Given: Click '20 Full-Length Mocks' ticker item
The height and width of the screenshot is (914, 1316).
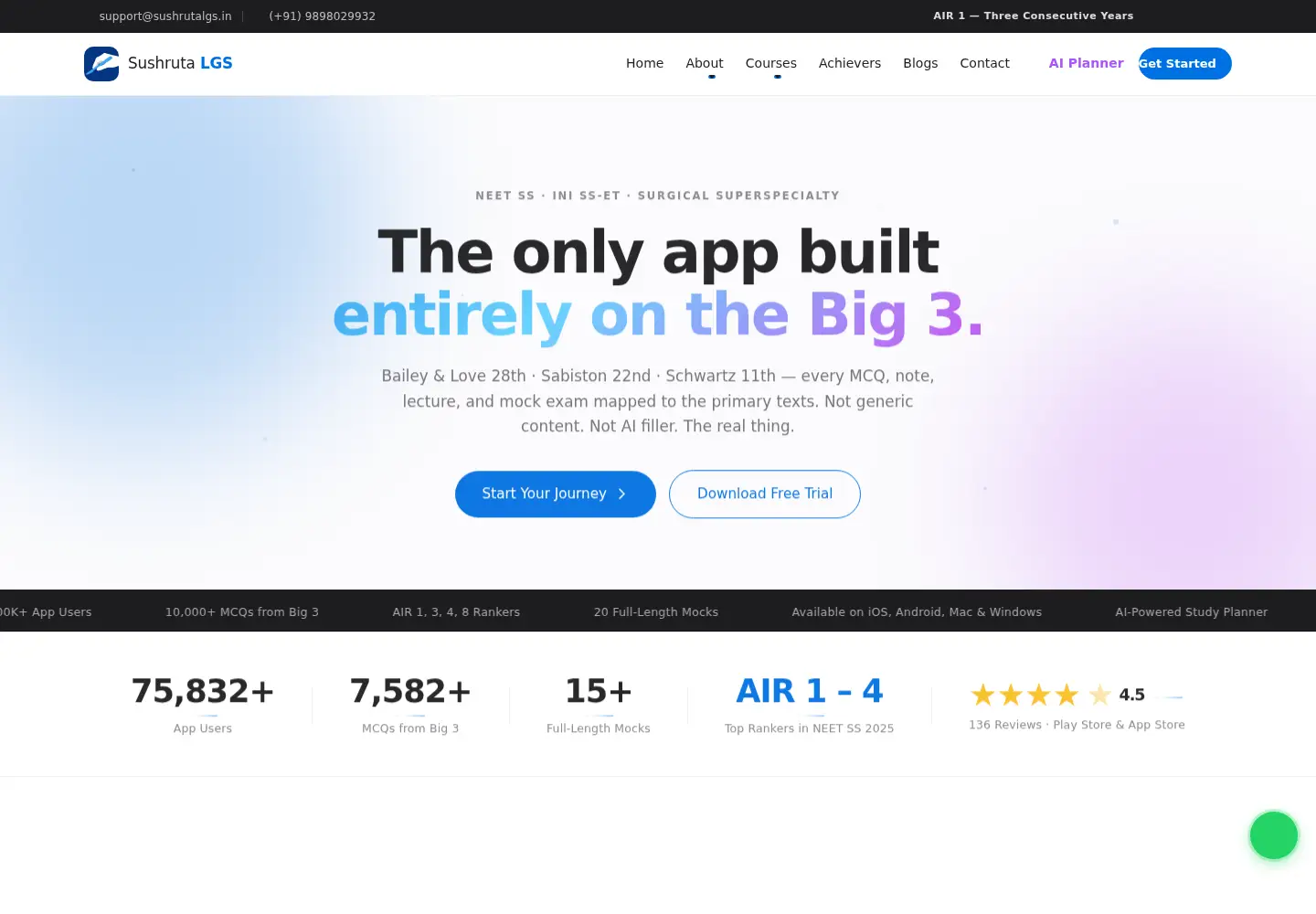Looking at the screenshot, I should tap(656, 612).
